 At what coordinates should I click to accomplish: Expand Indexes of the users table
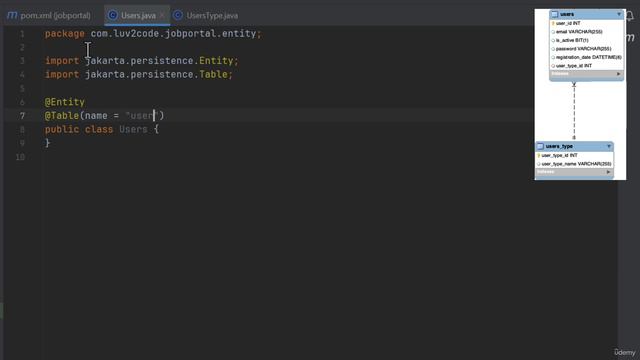[x=618, y=74]
